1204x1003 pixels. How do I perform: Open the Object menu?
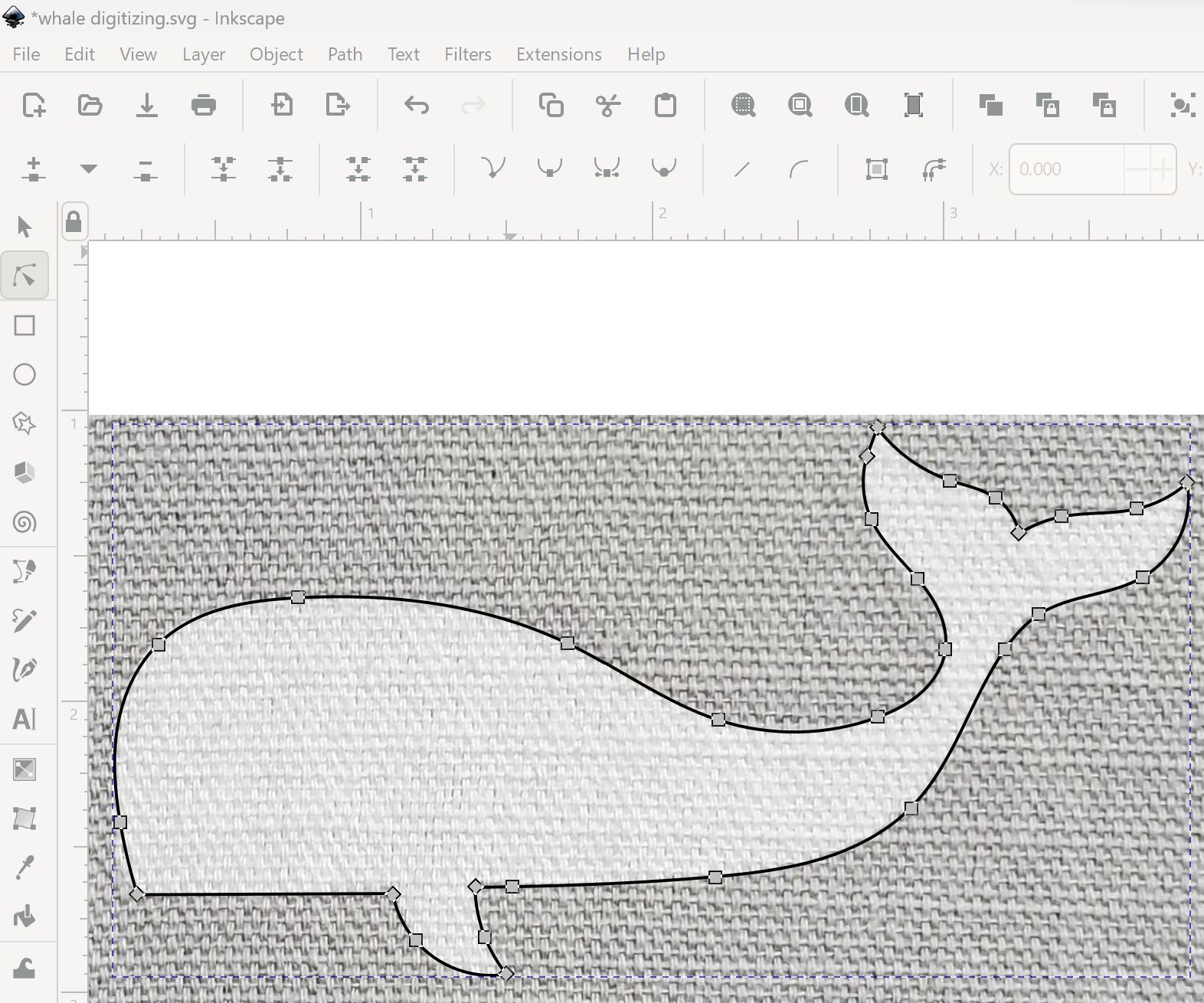coord(276,54)
